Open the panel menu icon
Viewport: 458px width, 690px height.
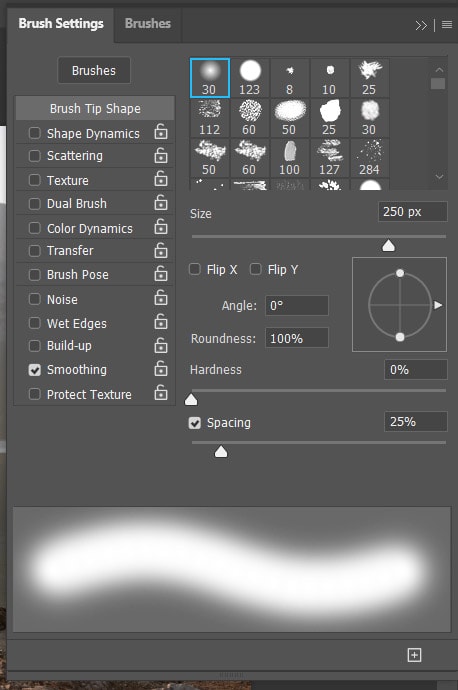click(447, 25)
